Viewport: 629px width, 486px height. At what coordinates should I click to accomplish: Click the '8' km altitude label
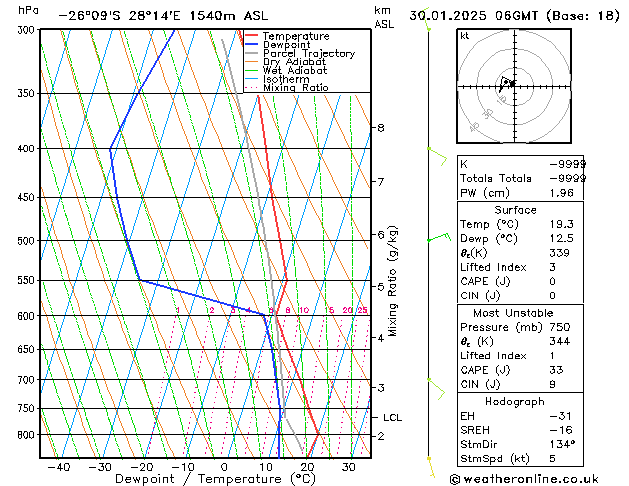[381, 128]
